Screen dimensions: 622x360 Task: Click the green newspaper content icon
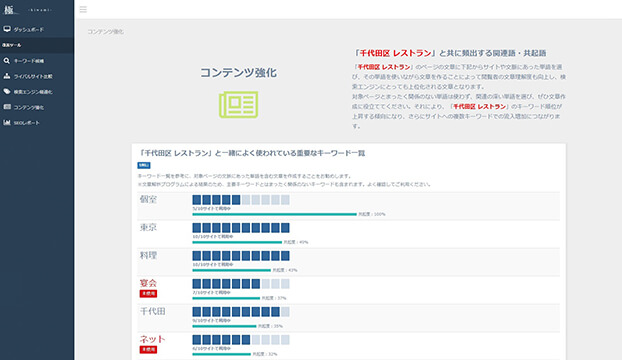(x=238, y=105)
